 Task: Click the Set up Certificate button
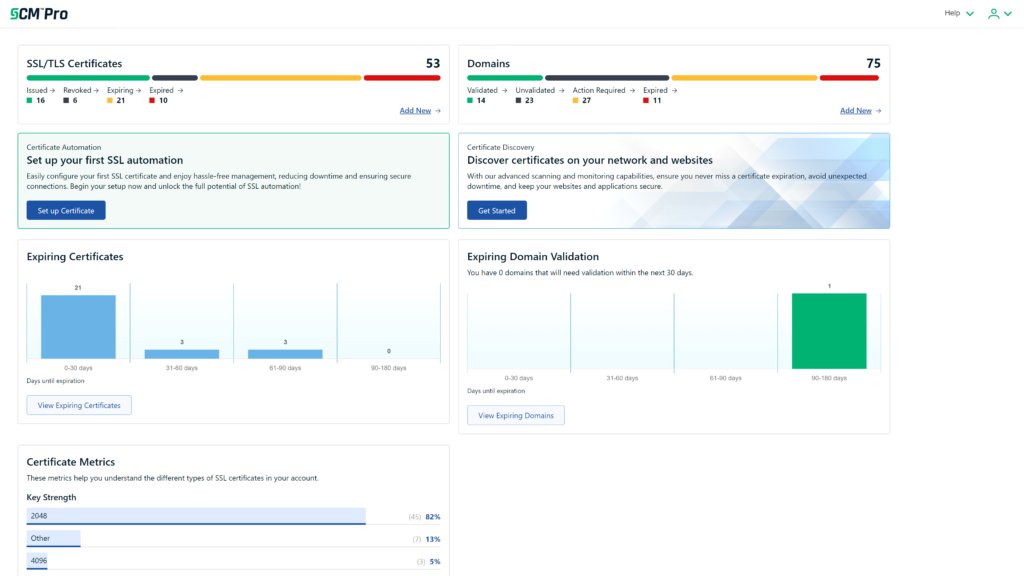pyautogui.click(x=65, y=210)
